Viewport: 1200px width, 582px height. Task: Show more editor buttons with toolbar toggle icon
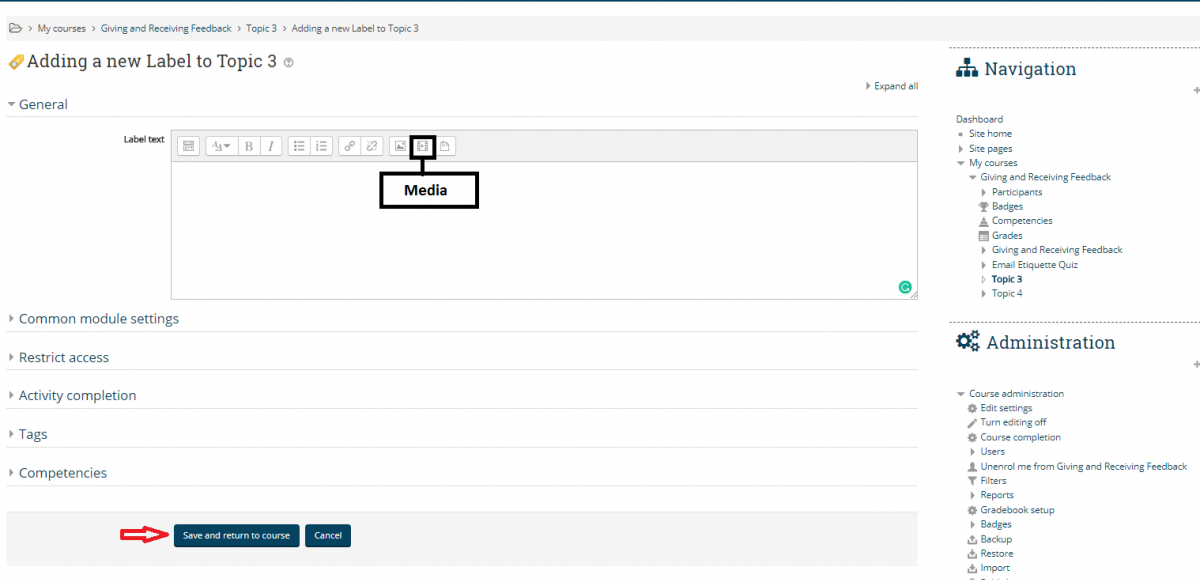(188, 146)
